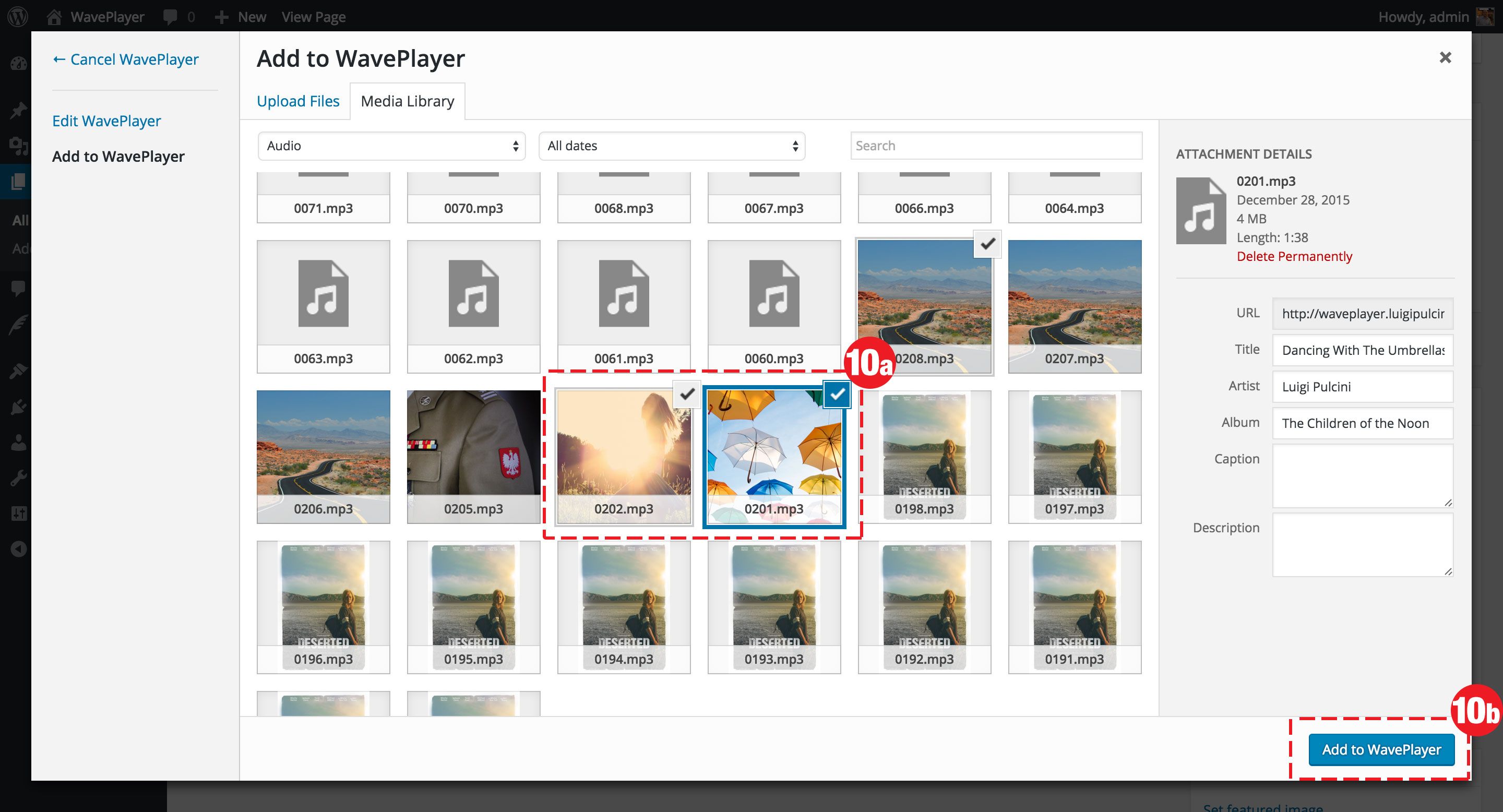Close the Add to WavePlayer dialog

(x=1445, y=58)
